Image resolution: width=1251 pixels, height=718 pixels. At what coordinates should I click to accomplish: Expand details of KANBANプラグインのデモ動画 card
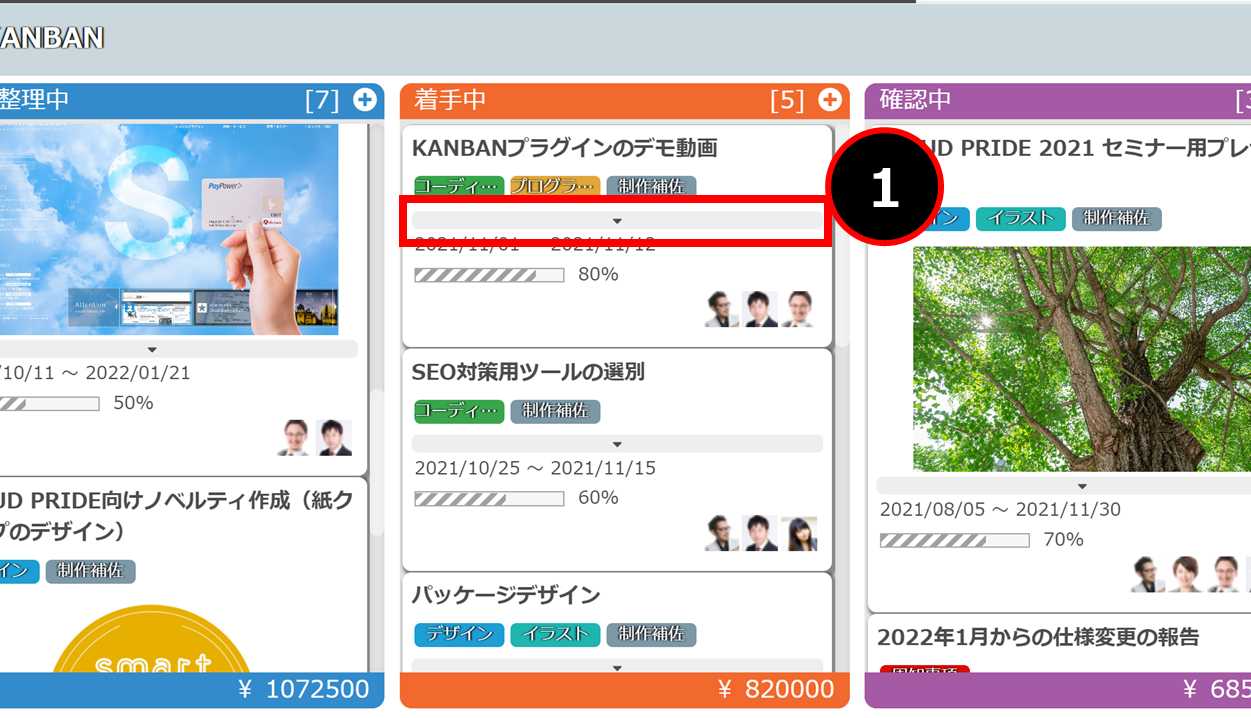point(617,220)
